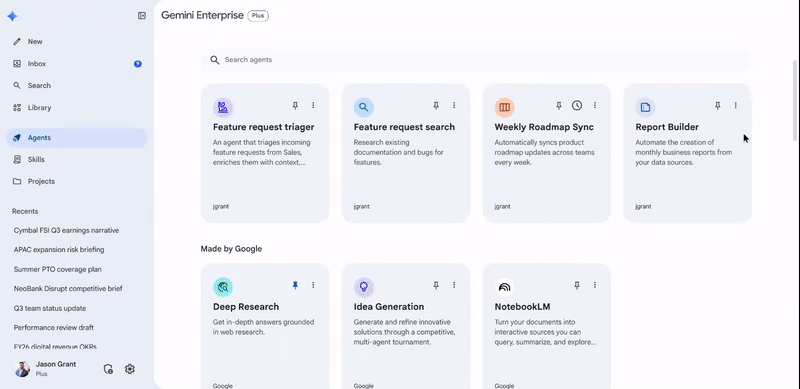Pin the Report Builder agent
Viewport: 800px width, 389px height.
717,105
